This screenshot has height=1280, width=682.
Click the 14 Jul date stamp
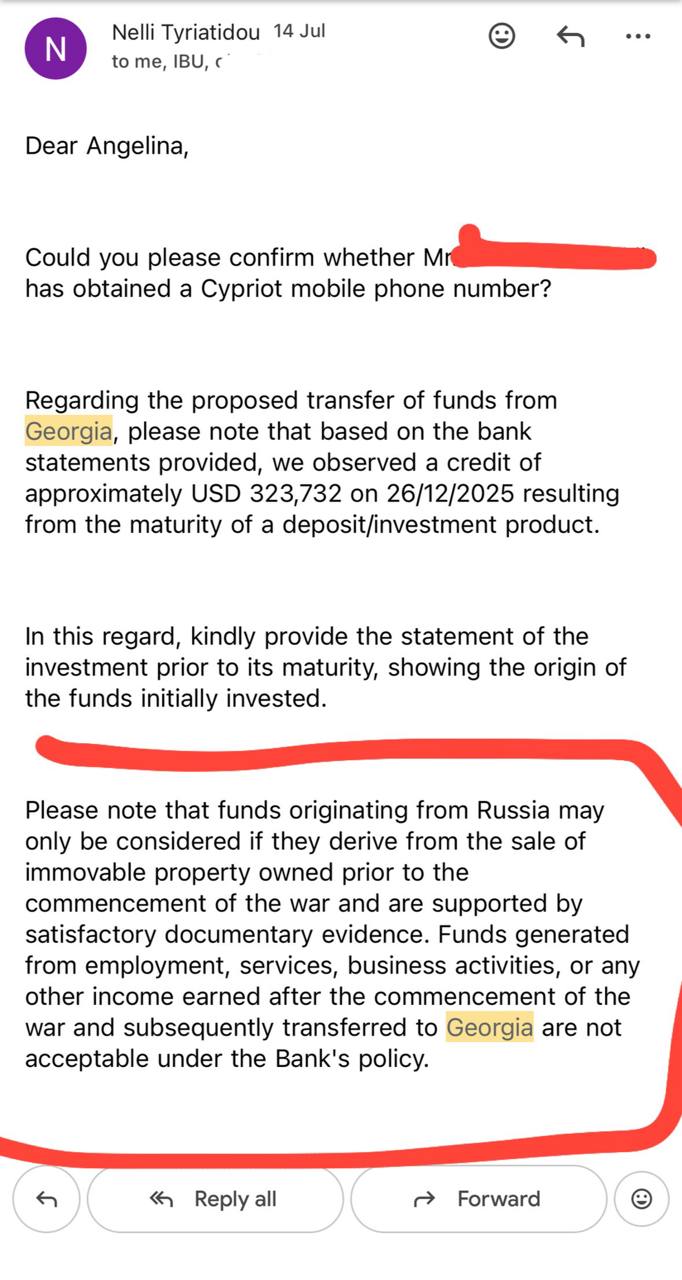pyautogui.click(x=299, y=31)
